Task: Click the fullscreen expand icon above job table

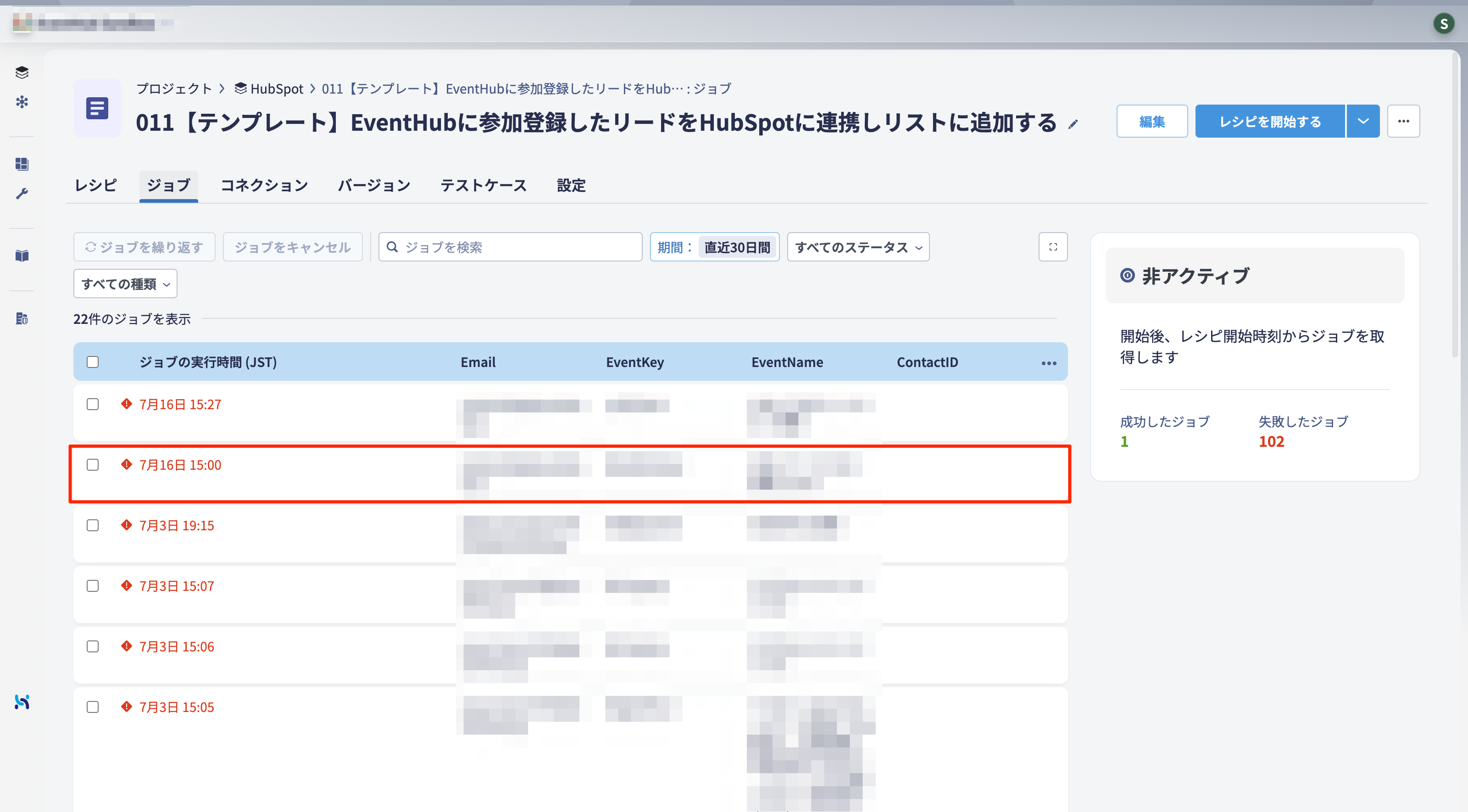Action: pos(1052,247)
